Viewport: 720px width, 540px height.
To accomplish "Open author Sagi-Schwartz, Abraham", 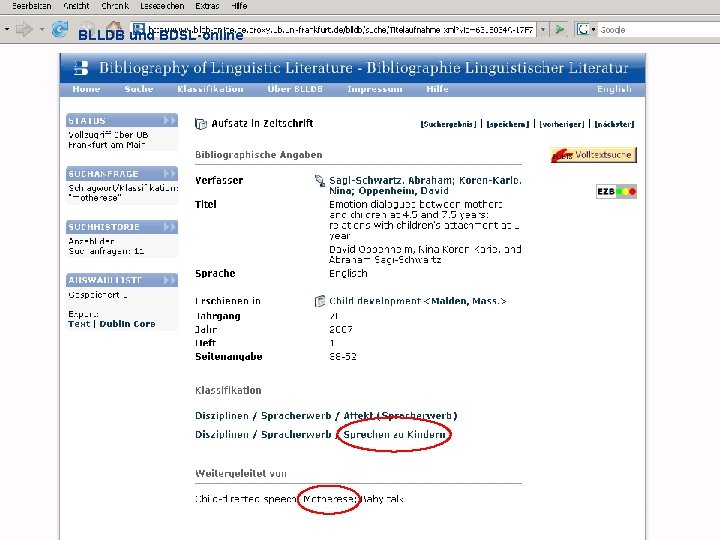I will pos(392,180).
